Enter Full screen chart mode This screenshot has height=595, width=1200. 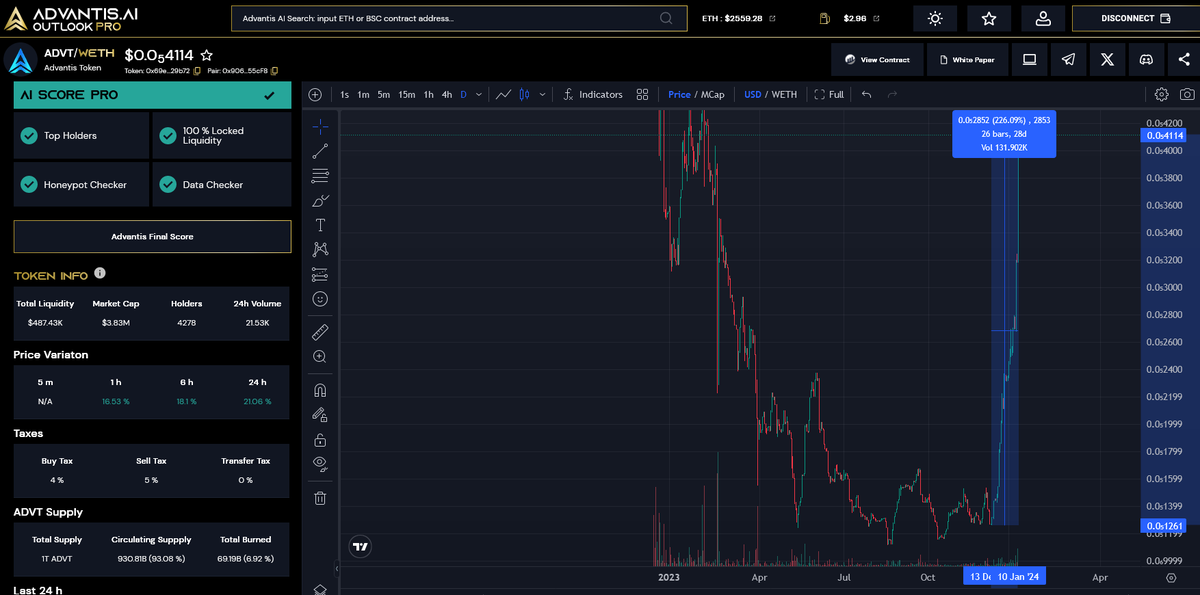click(829, 95)
